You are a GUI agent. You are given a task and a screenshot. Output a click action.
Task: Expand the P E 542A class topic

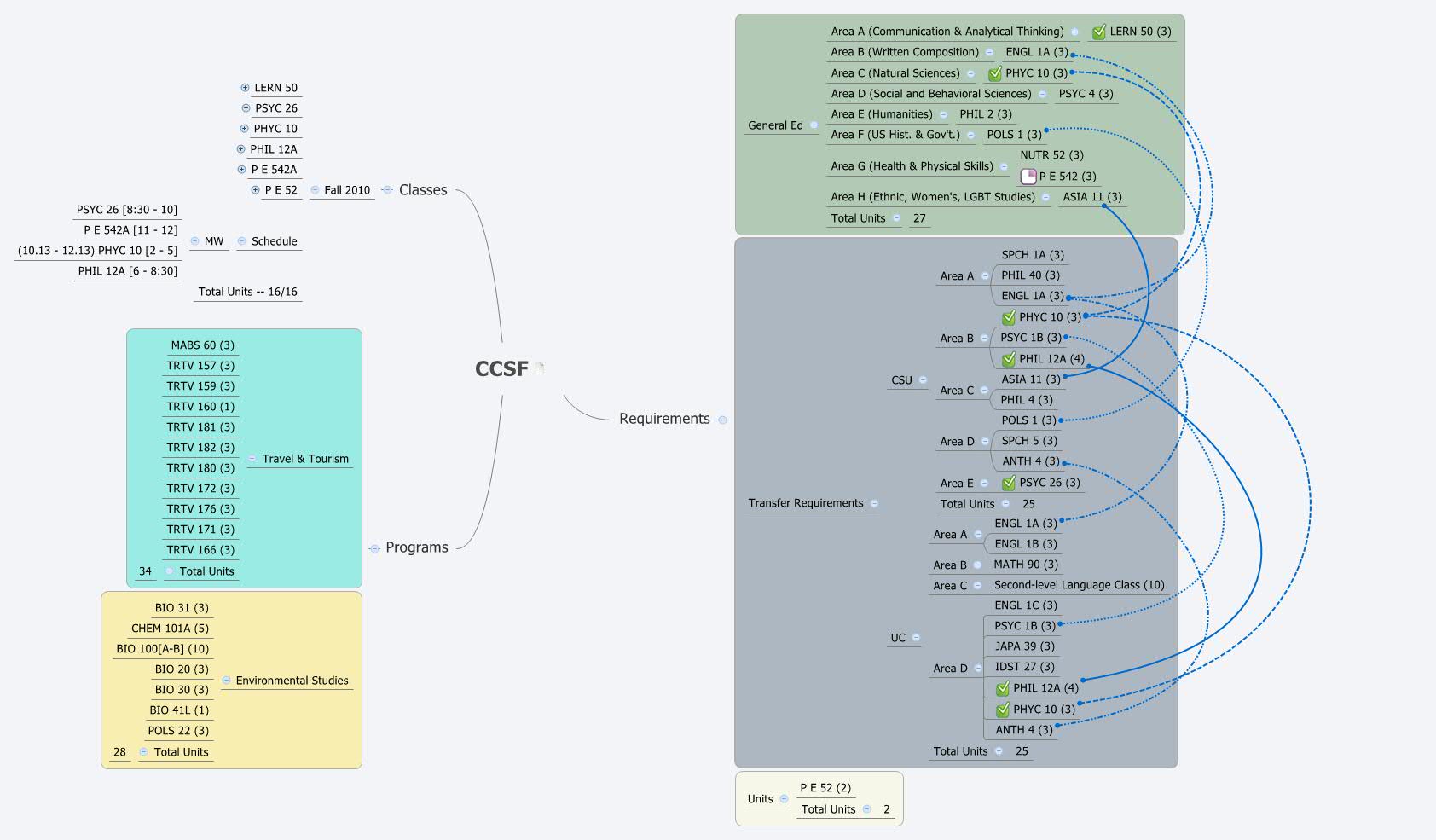tap(241, 170)
